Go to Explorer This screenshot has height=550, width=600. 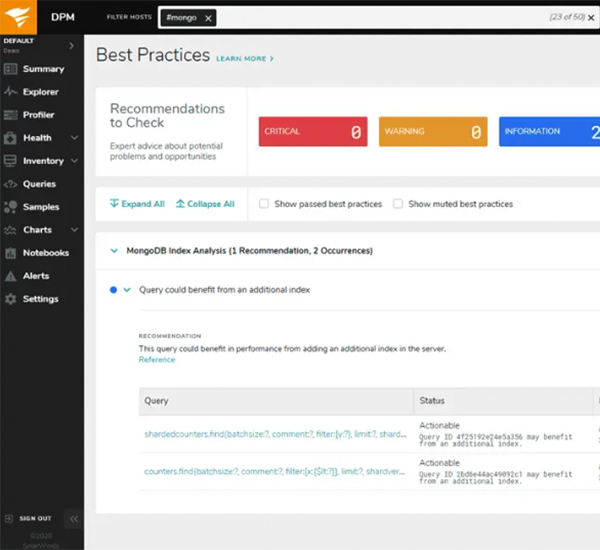click(41, 92)
